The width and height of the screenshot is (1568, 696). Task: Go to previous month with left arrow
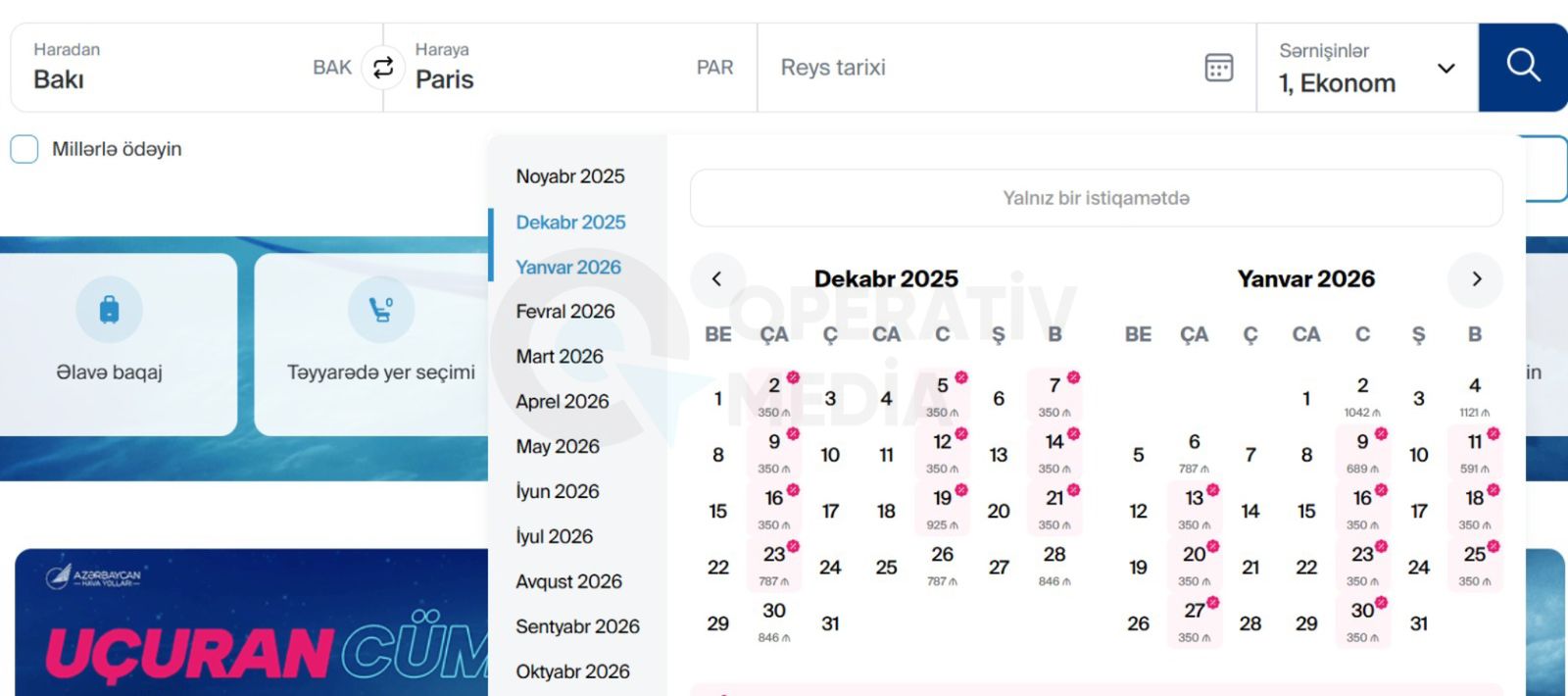(716, 279)
